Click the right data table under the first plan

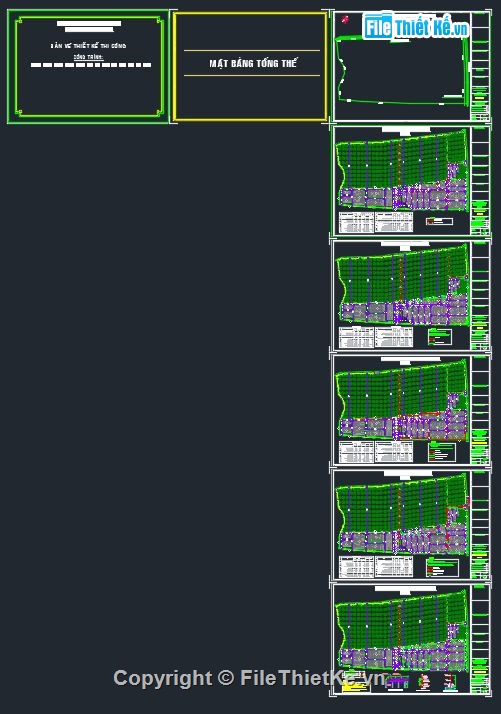click(x=394, y=223)
